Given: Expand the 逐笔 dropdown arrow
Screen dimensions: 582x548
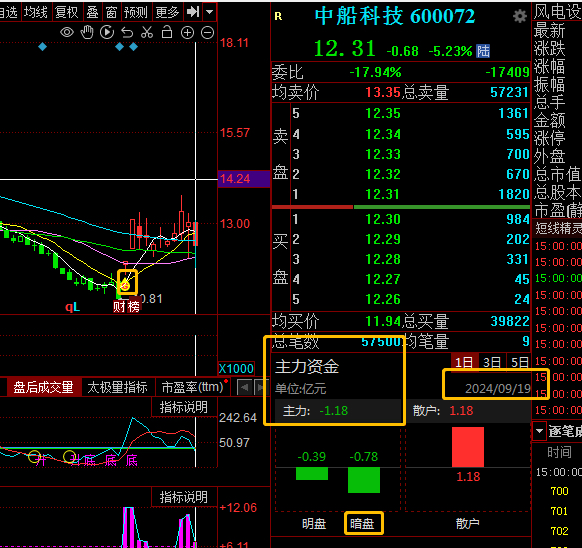Looking at the screenshot, I should (x=539, y=431).
